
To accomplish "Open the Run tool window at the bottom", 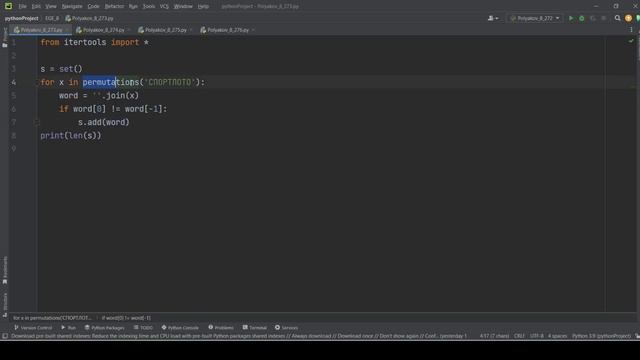I will (x=68, y=328).
